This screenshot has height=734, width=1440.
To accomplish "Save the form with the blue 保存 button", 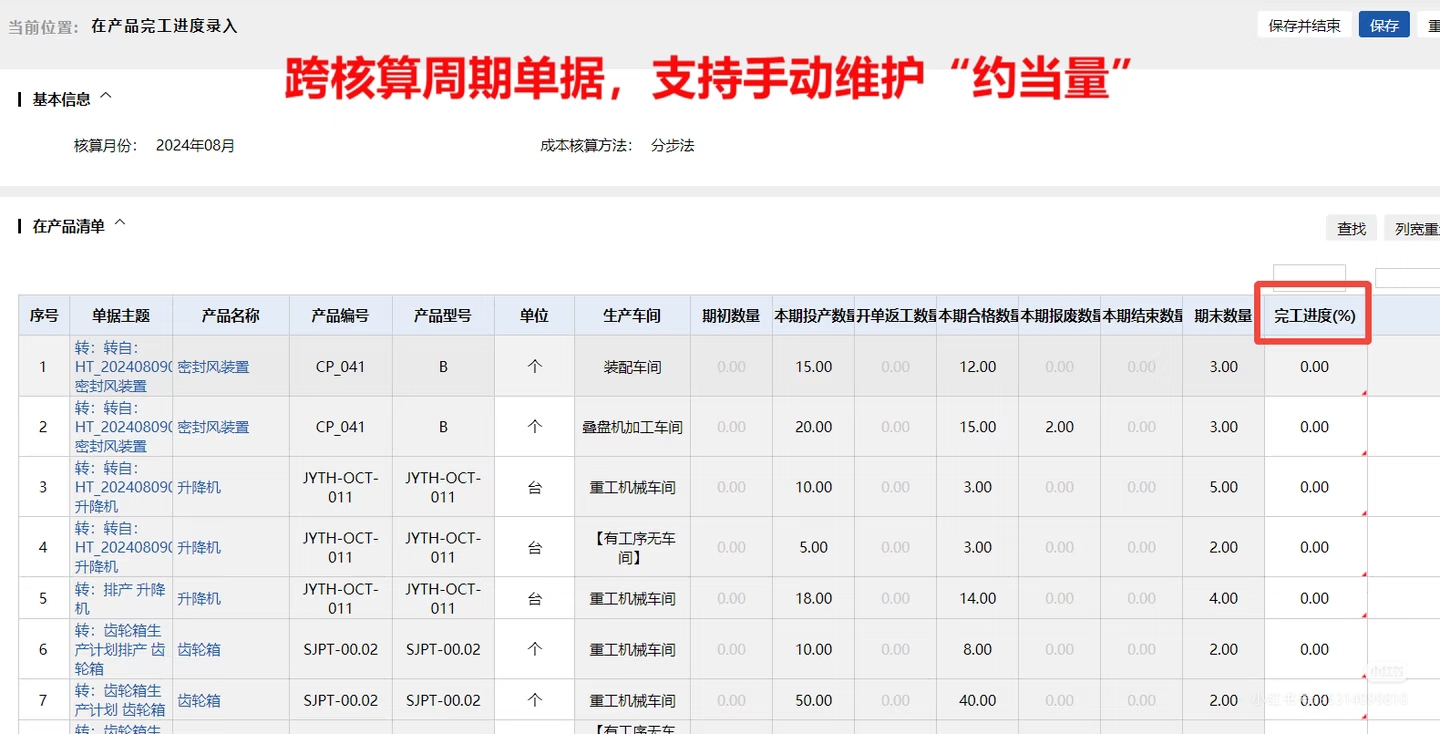I will click(1384, 25).
